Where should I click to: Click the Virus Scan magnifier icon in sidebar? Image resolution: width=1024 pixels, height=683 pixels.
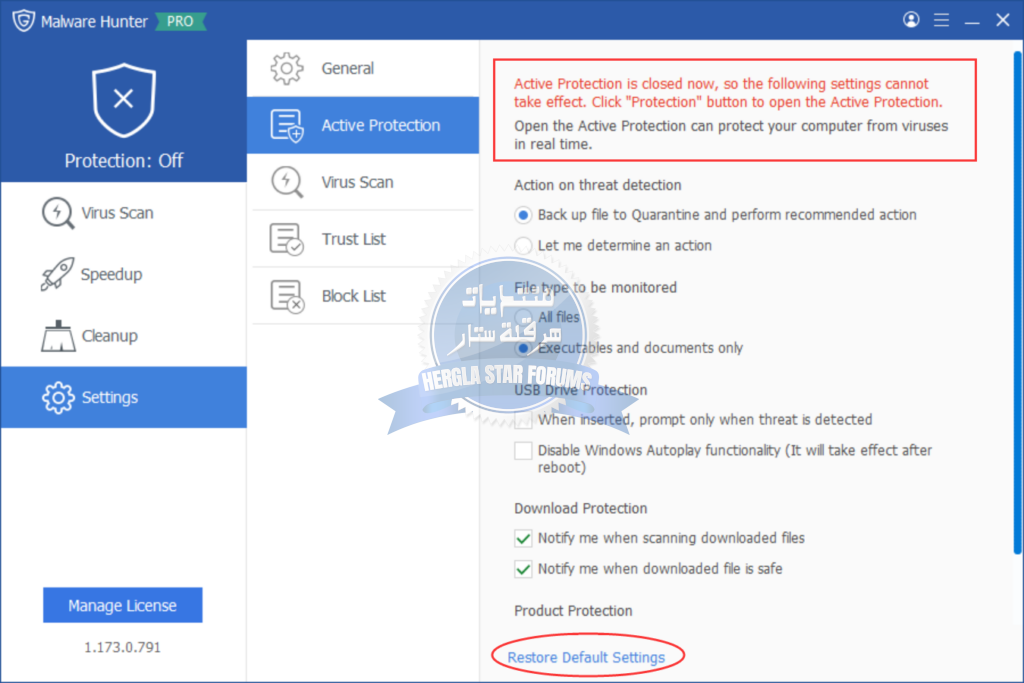point(57,213)
